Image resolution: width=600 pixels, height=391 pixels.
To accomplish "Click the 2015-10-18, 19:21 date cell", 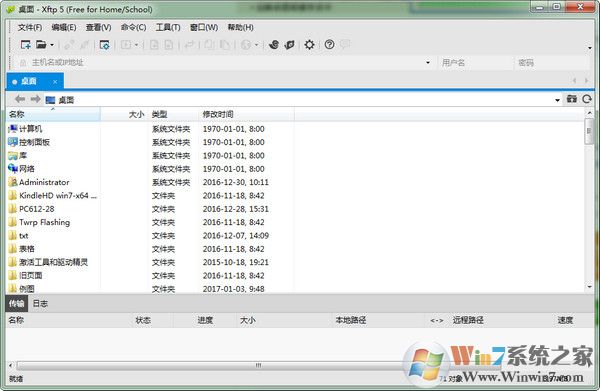I will (x=236, y=262).
